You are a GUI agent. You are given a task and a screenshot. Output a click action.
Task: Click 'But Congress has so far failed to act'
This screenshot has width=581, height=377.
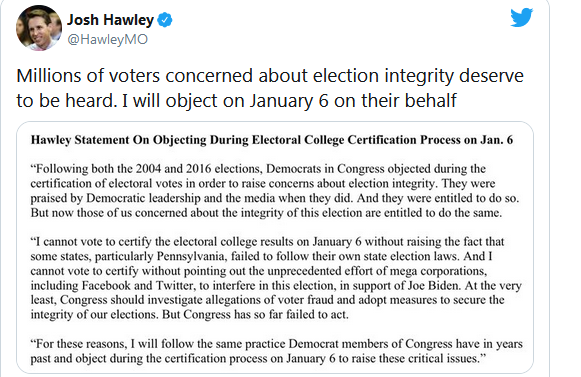[256, 315]
